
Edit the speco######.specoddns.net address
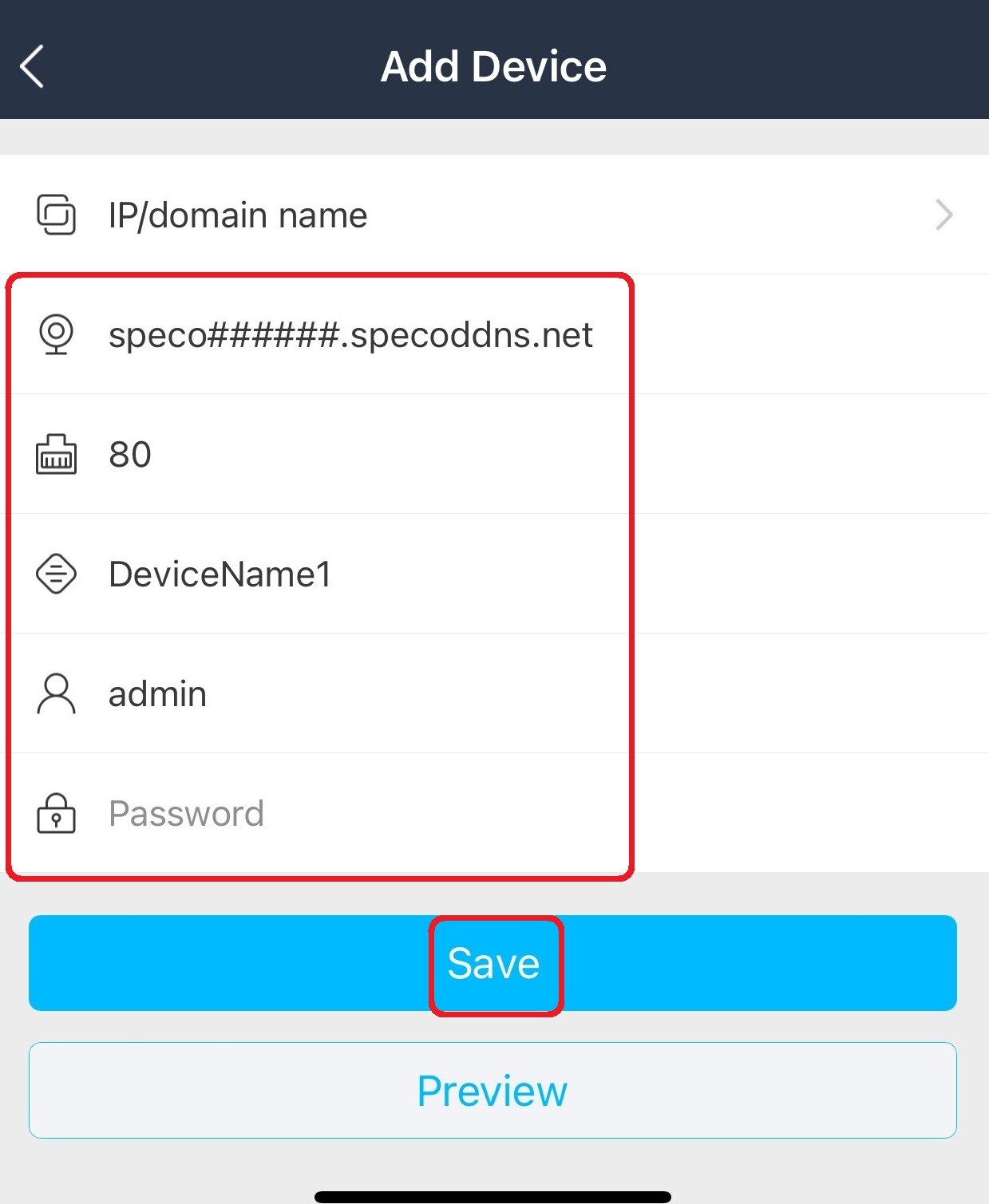351,335
